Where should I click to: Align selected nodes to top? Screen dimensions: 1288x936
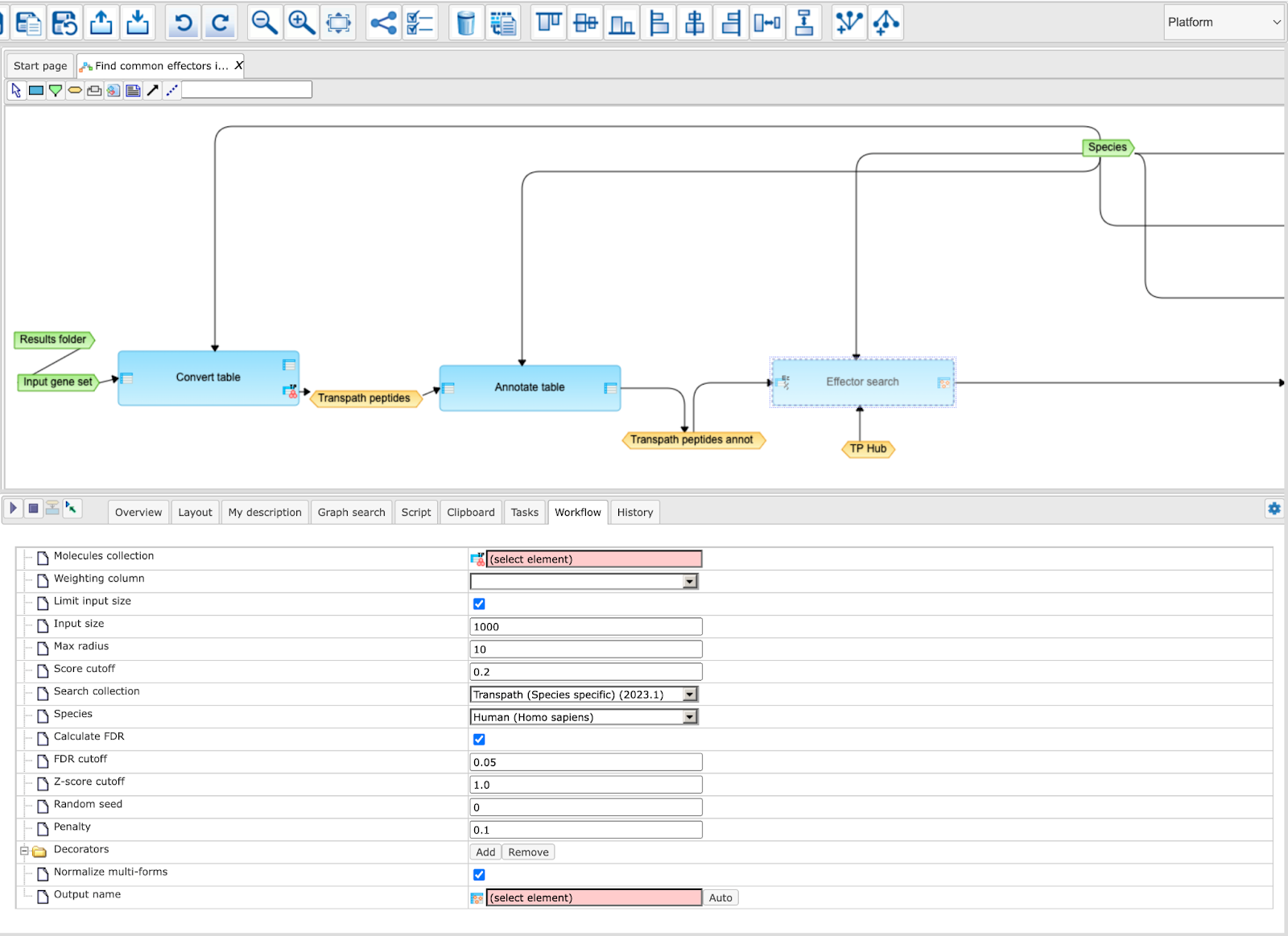click(x=549, y=23)
